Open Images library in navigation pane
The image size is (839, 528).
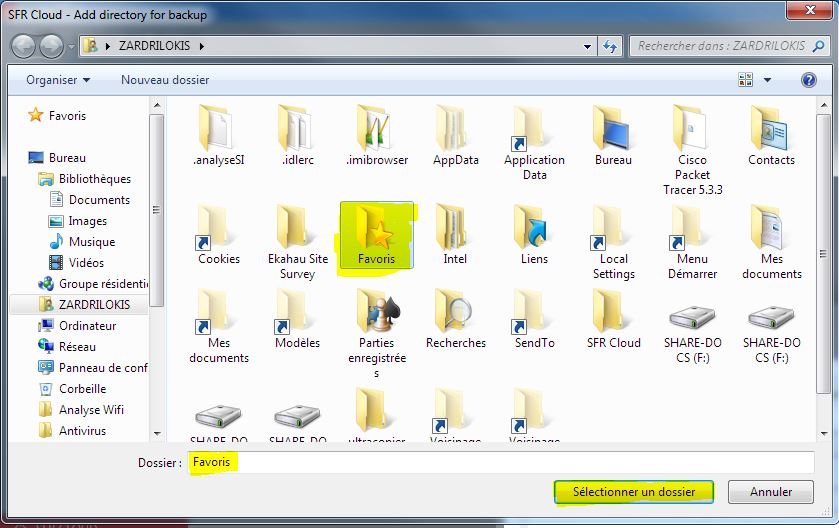coord(78,220)
